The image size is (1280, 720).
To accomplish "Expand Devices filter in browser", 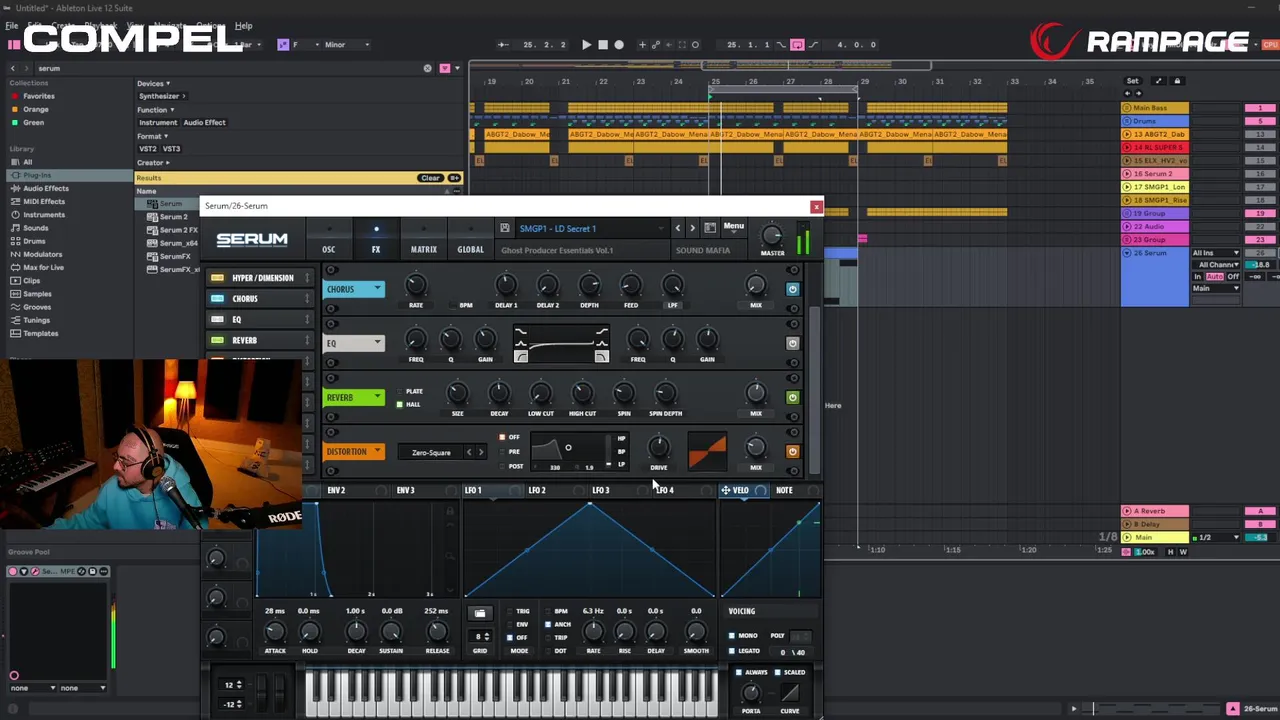I will click(153, 83).
